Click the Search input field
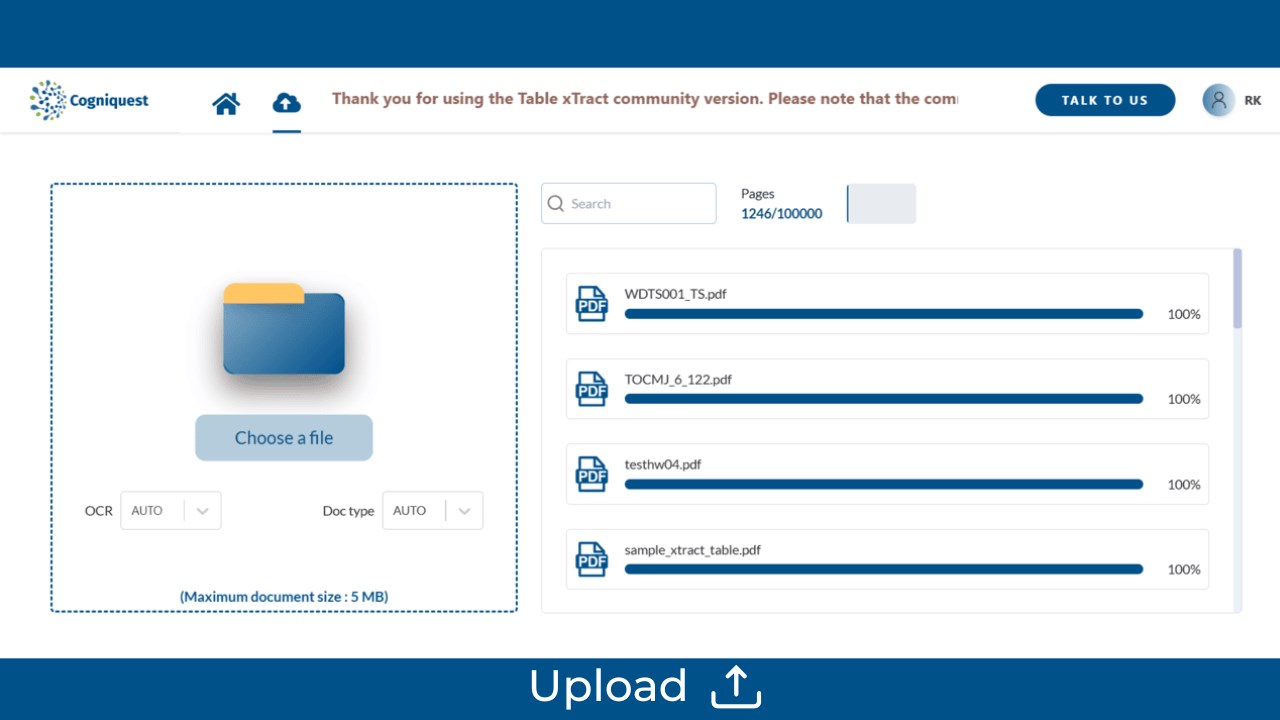 (629, 203)
